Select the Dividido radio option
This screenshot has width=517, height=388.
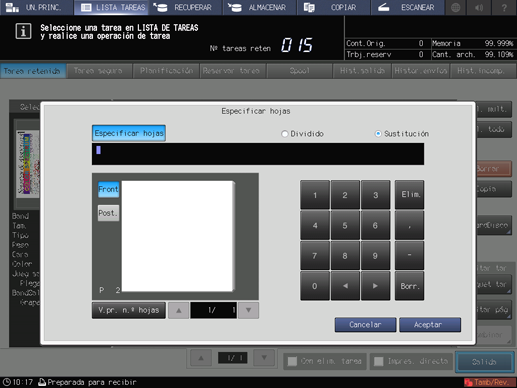coord(284,134)
